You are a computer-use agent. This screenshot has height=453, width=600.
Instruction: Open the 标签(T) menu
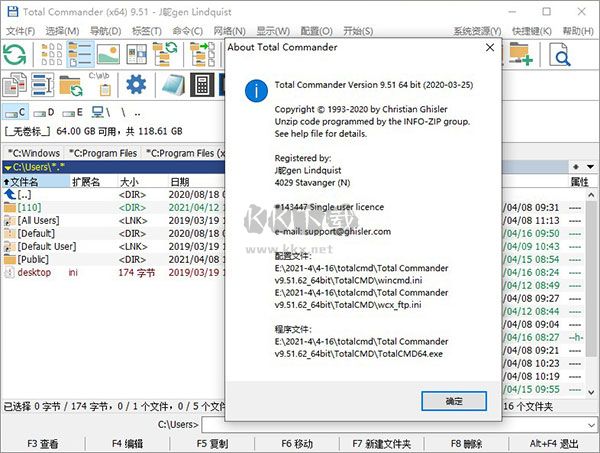(147, 31)
